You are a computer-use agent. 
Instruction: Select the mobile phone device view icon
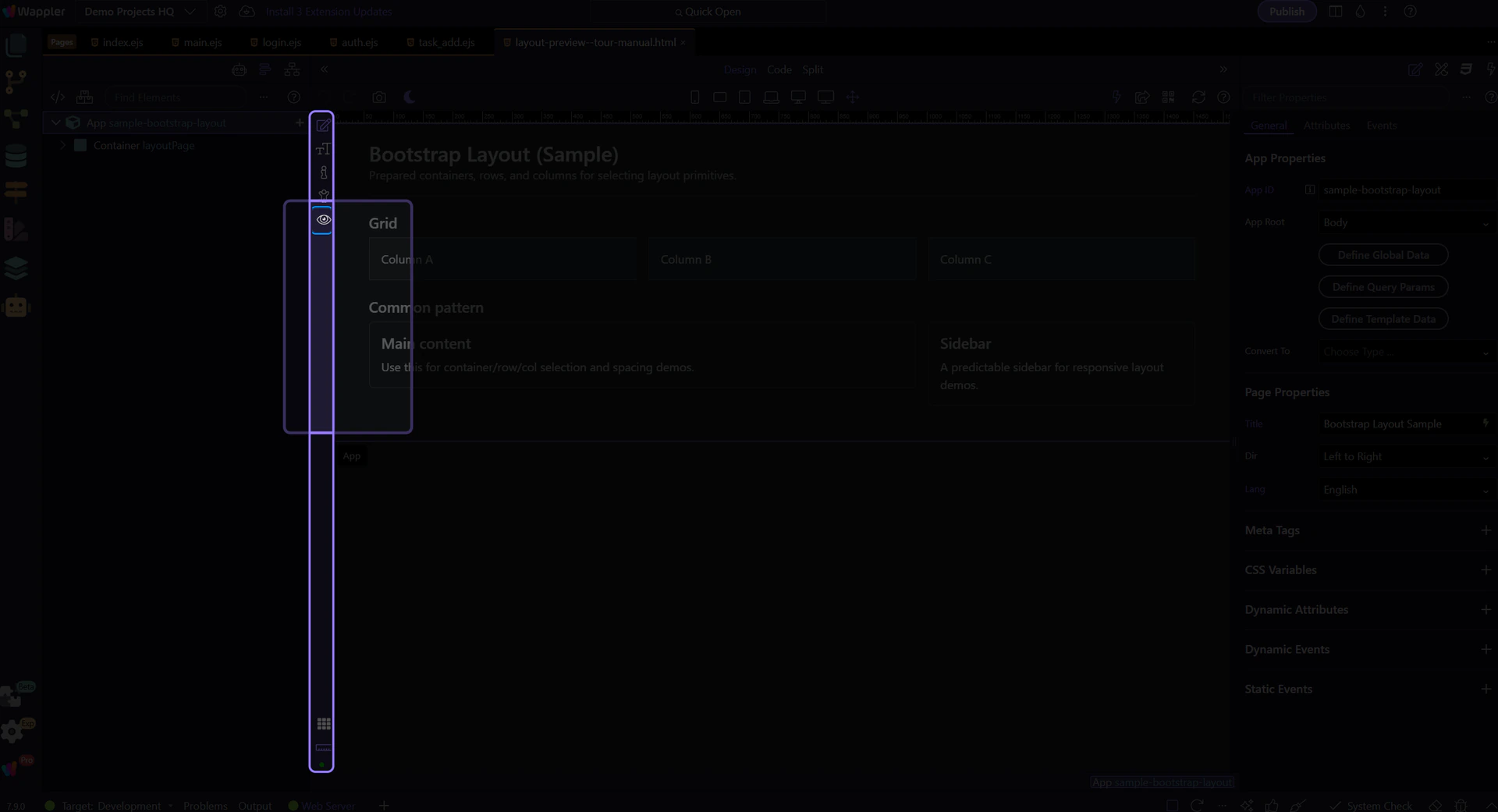pyautogui.click(x=694, y=98)
